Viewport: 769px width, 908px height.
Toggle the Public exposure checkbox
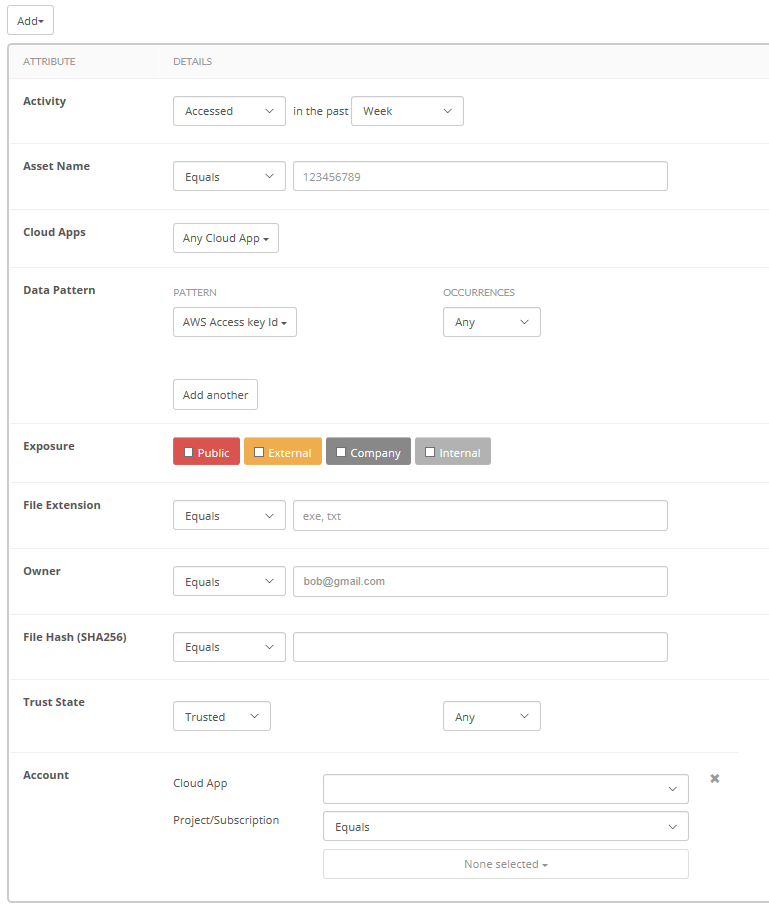coord(188,453)
